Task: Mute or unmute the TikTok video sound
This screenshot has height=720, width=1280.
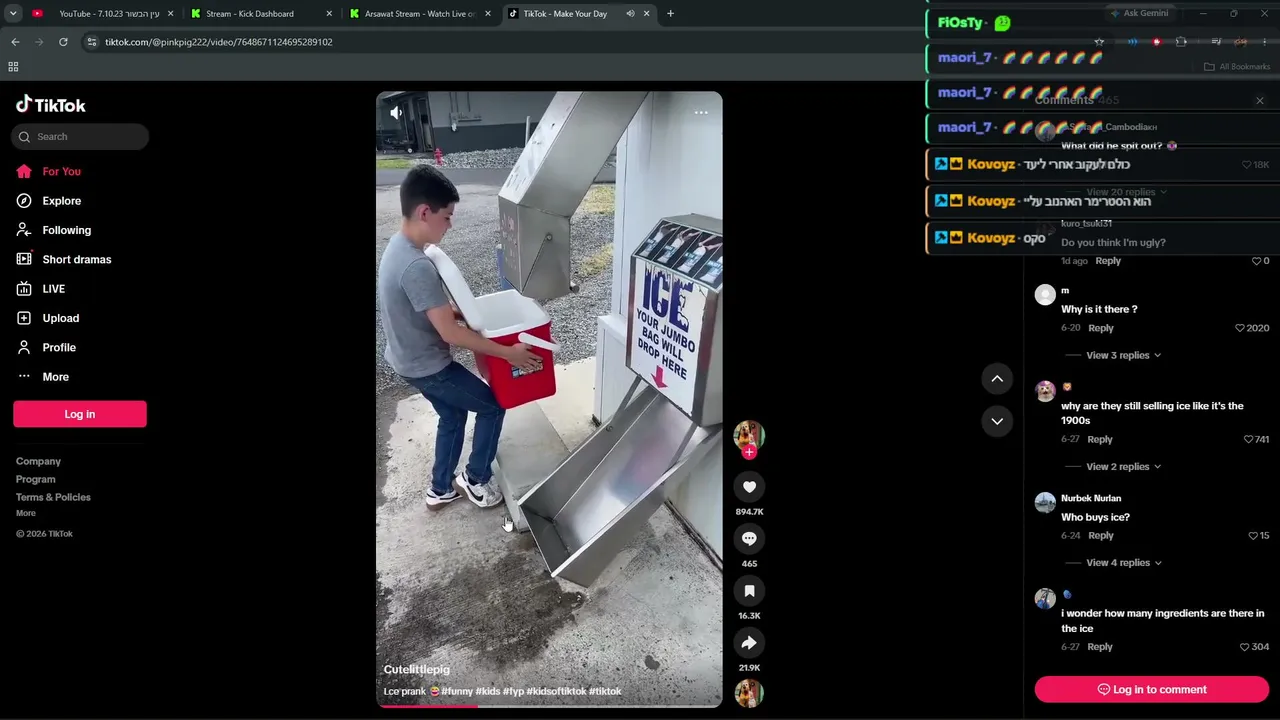Action: pos(396,113)
